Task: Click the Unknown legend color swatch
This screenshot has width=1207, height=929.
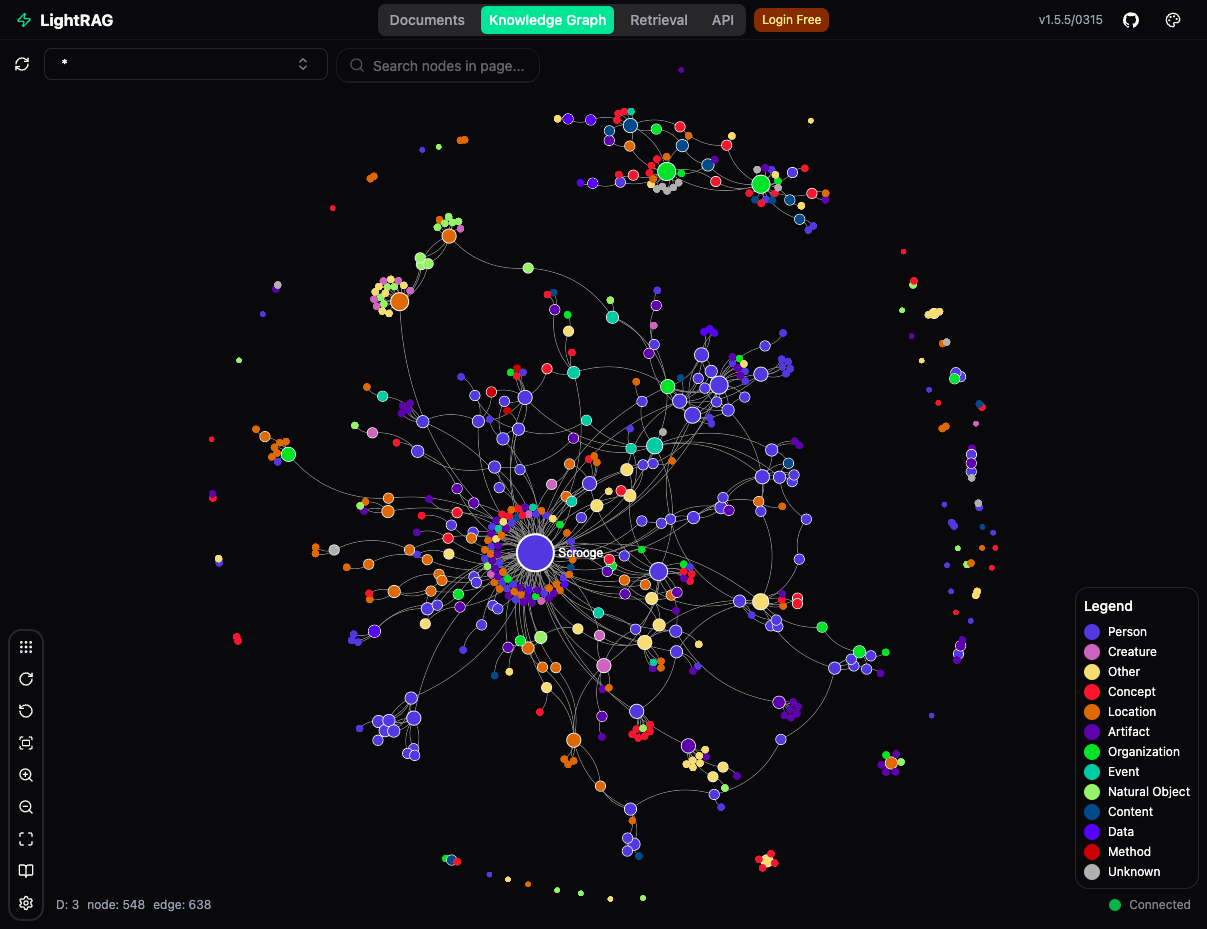Action: (x=1092, y=872)
